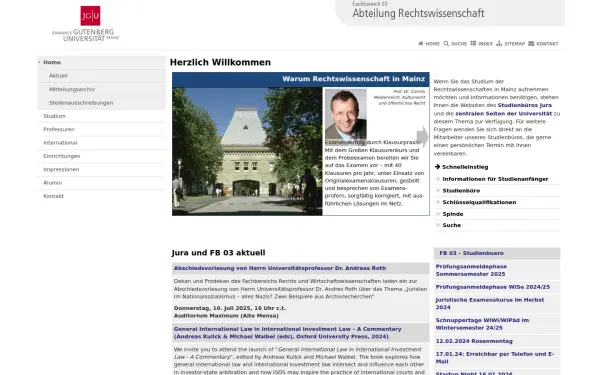Open Juristische Examenskurse im Herbst 2024 link
Screen dimensions: 600x375
click(x=489, y=303)
